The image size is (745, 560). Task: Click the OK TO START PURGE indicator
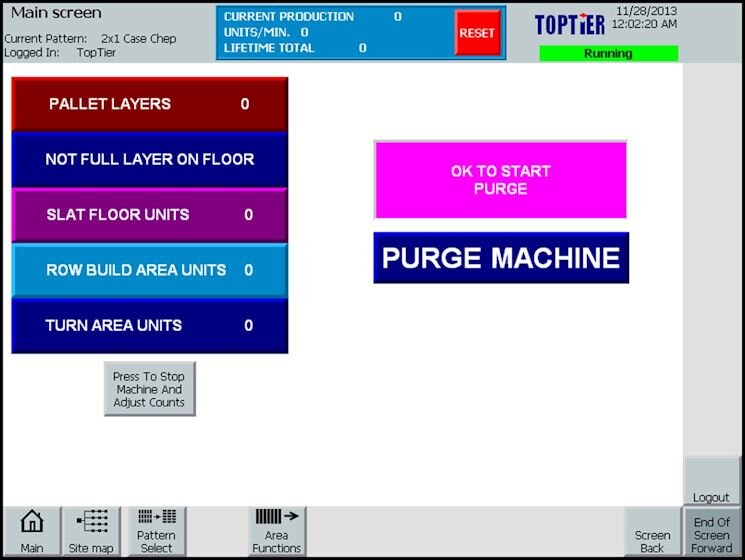coord(500,180)
